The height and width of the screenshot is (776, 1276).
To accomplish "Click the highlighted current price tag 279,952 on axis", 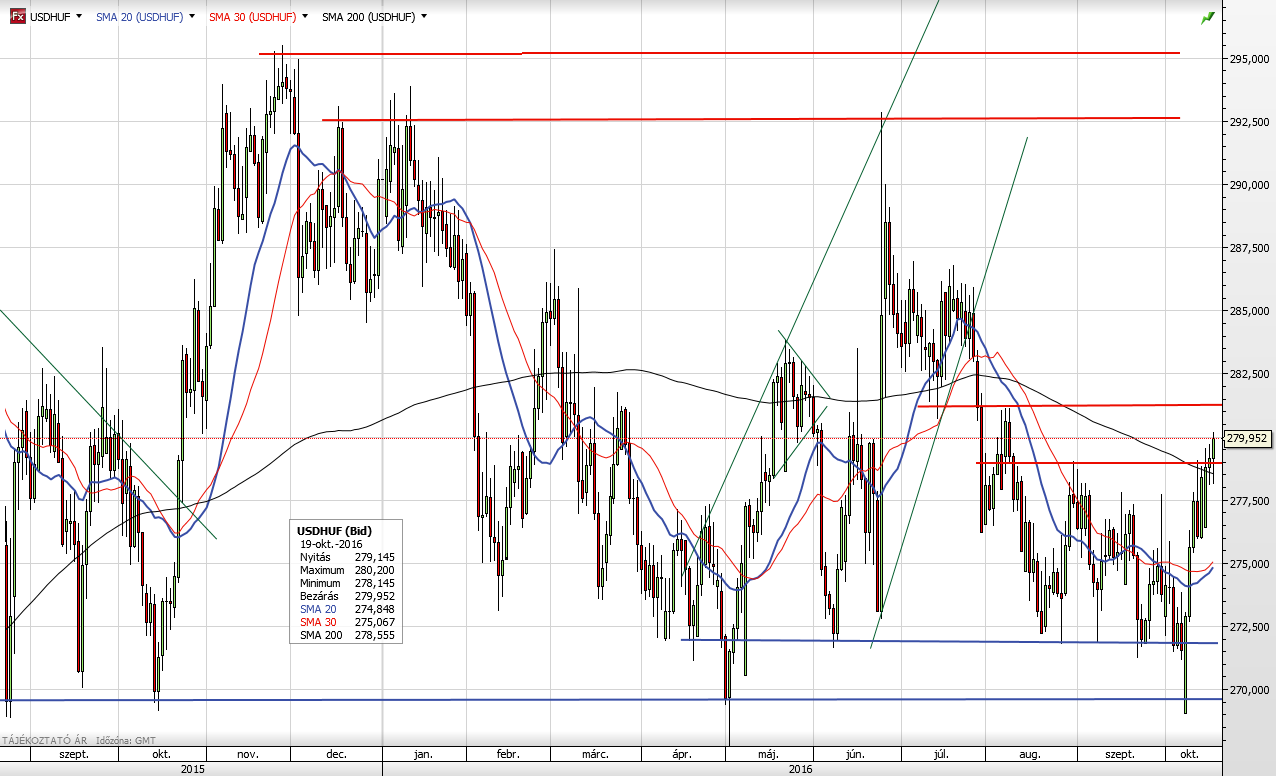I will click(x=1247, y=438).
